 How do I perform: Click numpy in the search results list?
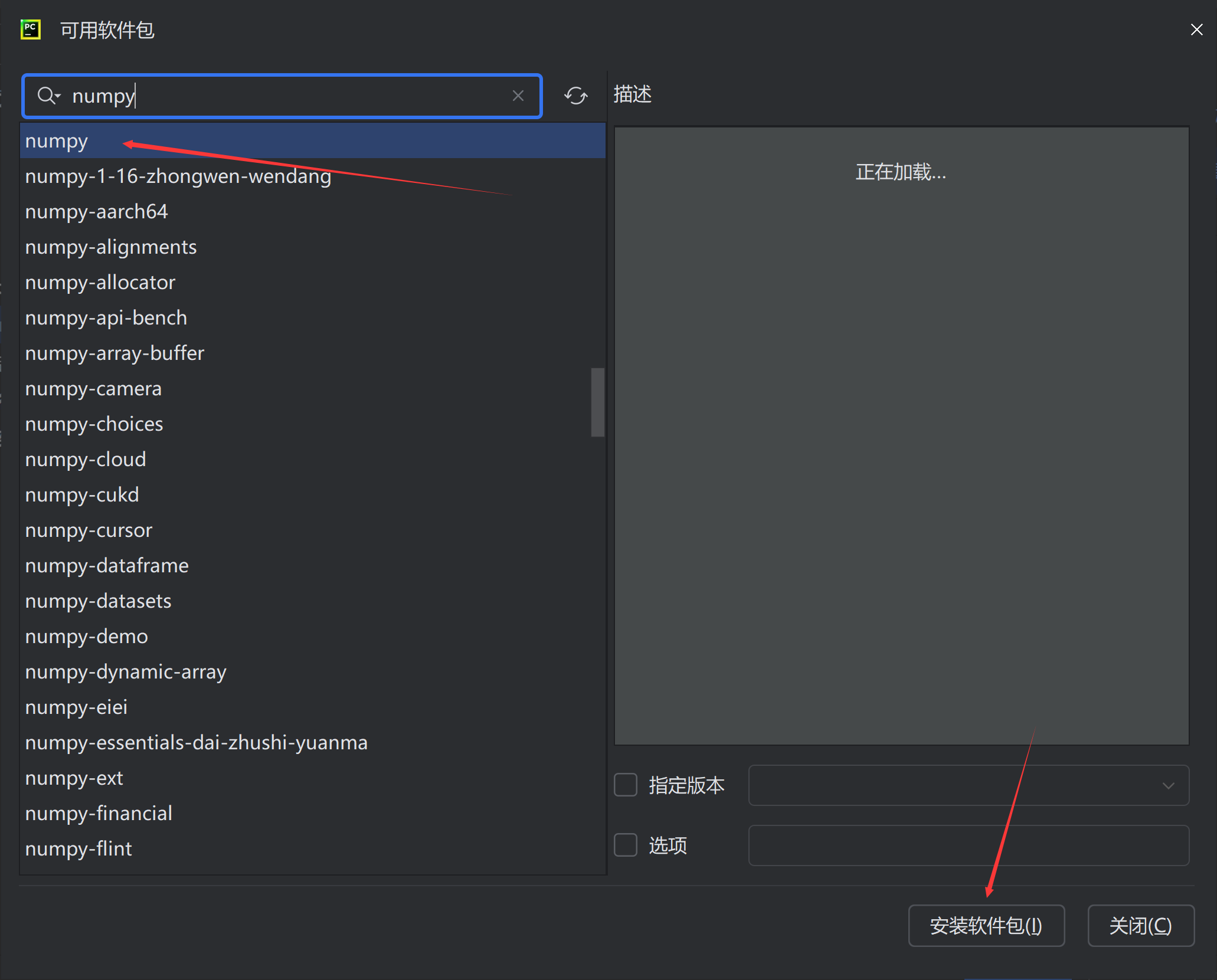coord(56,141)
